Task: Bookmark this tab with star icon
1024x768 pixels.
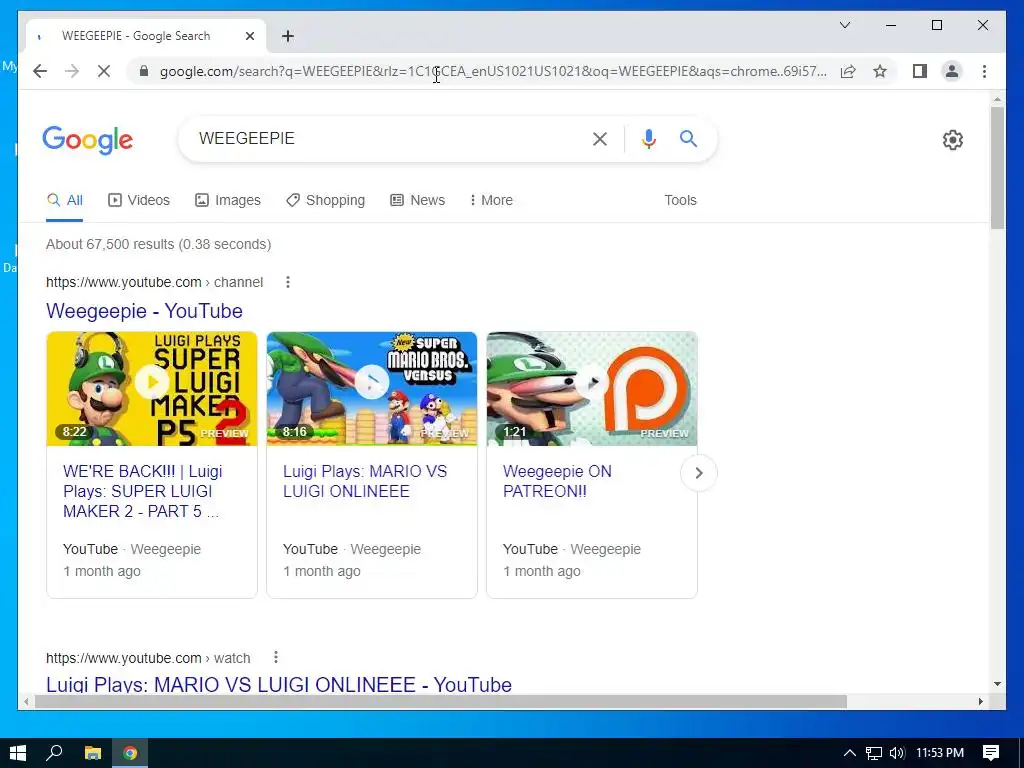Action: tap(880, 71)
